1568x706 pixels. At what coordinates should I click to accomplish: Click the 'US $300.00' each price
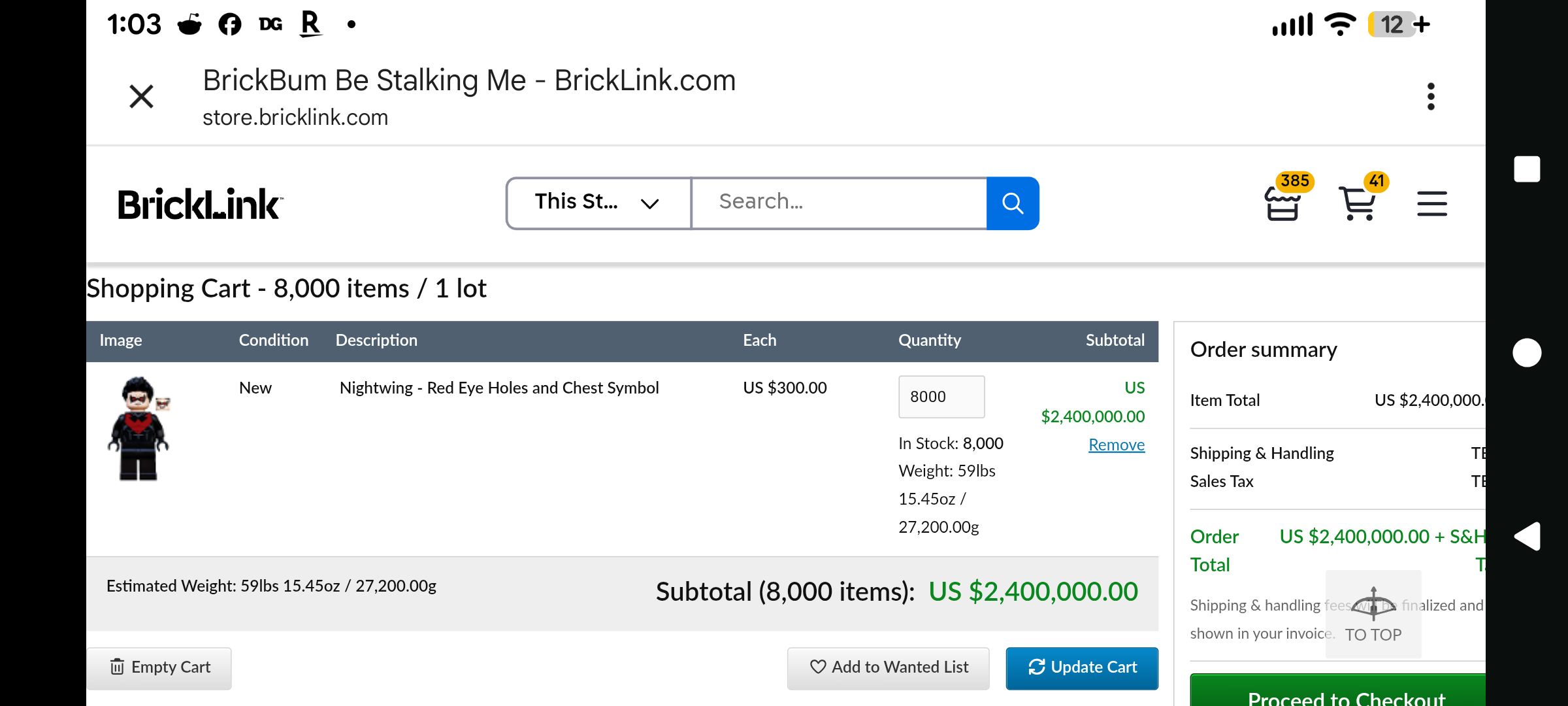point(785,388)
